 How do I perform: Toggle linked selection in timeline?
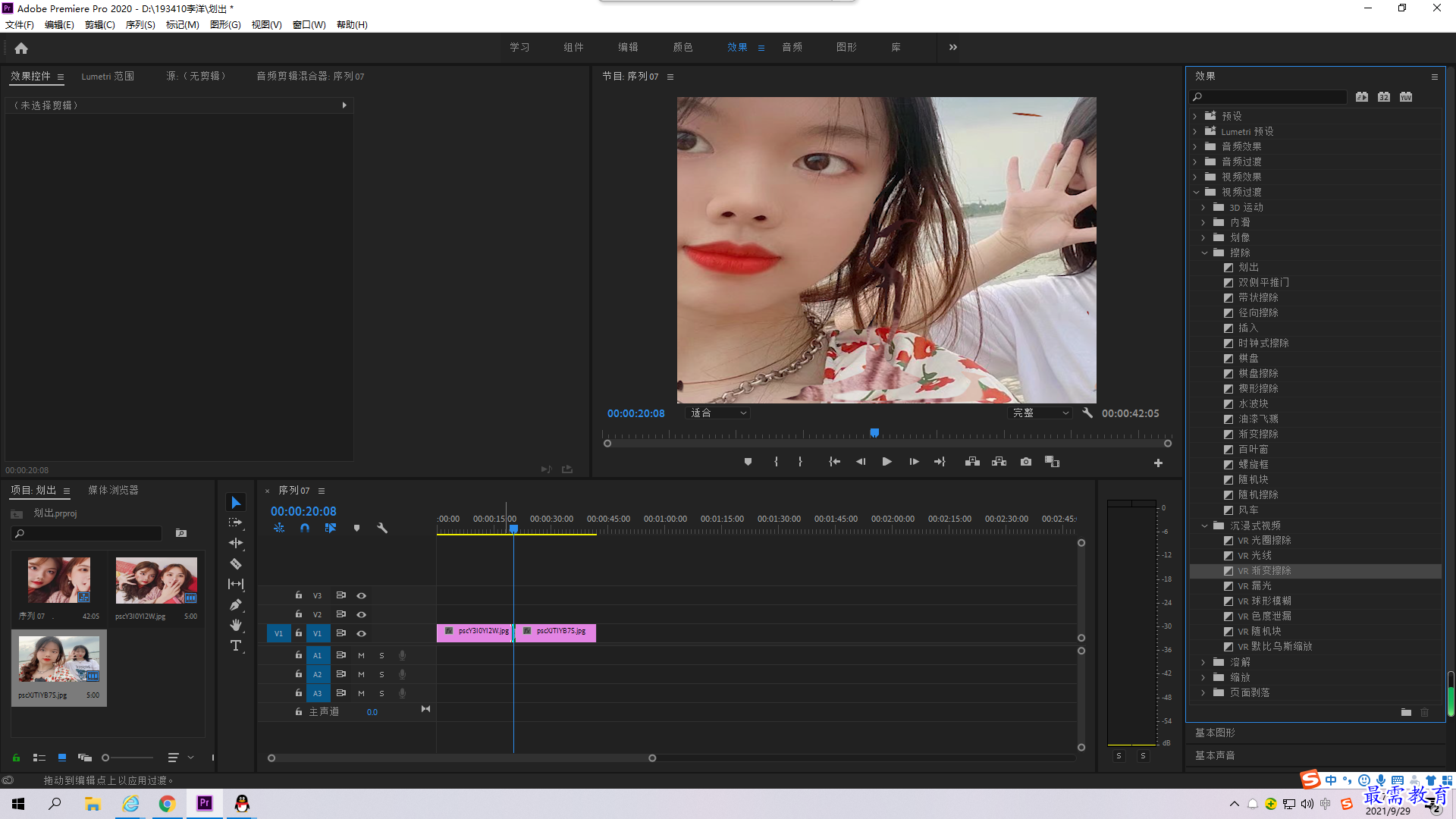331,528
